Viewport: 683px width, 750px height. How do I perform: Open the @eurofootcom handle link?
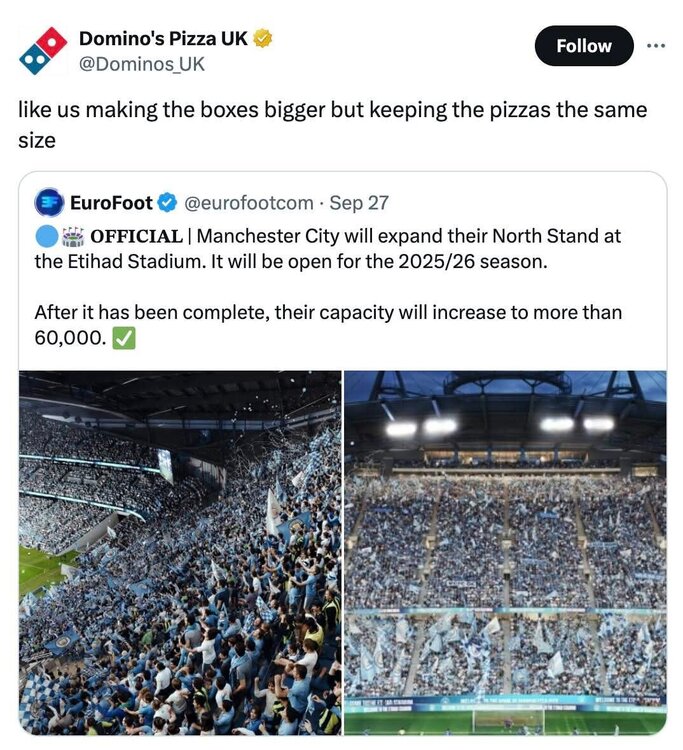click(249, 203)
